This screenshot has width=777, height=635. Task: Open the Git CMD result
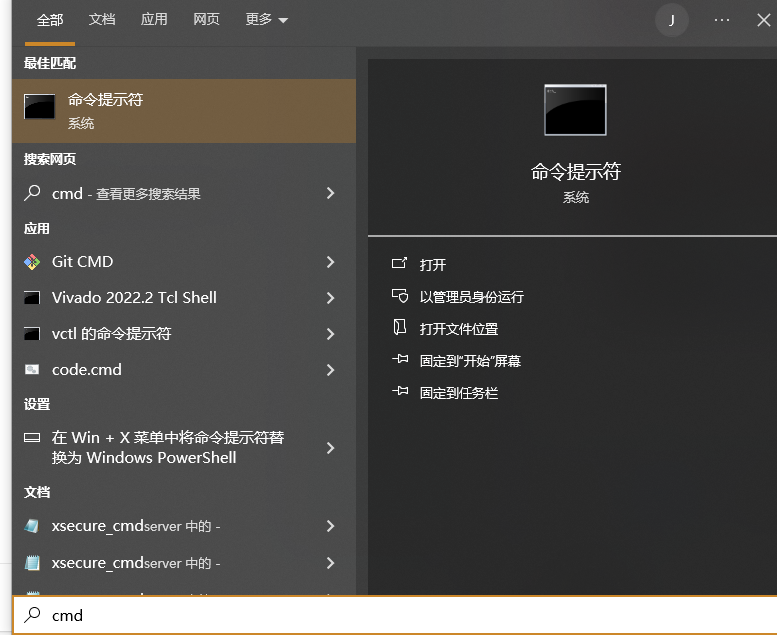click(184, 262)
